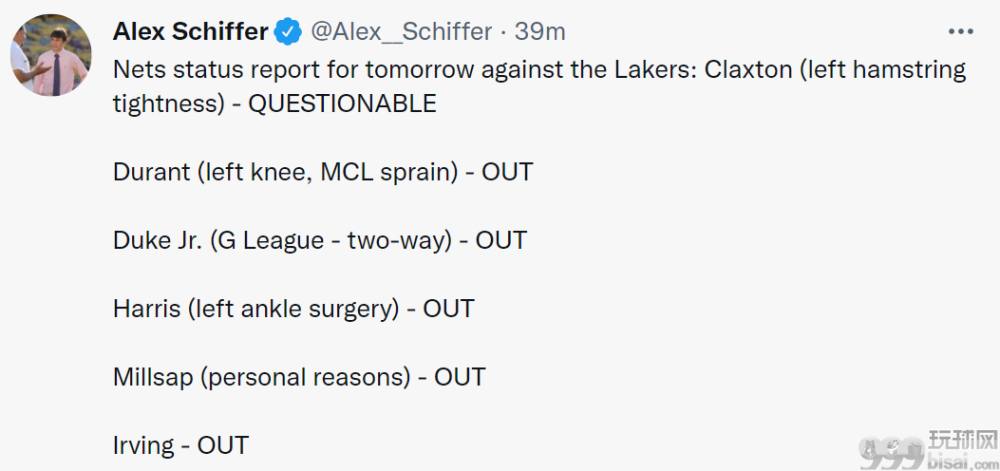Click the blue verified badge icon
The height and width of the screenshot is (471, 1000).
288,32
